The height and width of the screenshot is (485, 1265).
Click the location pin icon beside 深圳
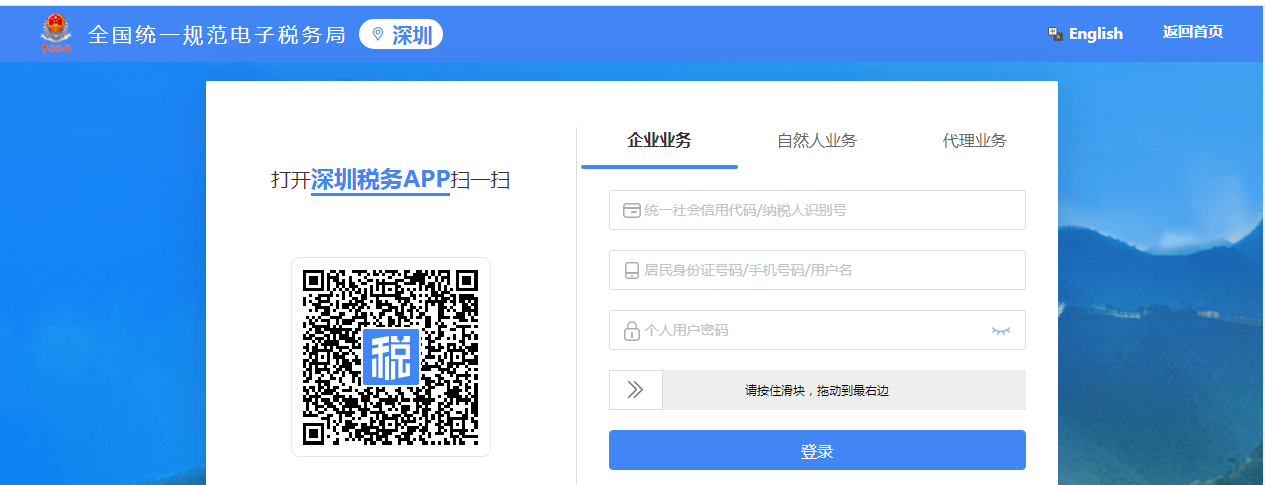[x=378, y=35]
